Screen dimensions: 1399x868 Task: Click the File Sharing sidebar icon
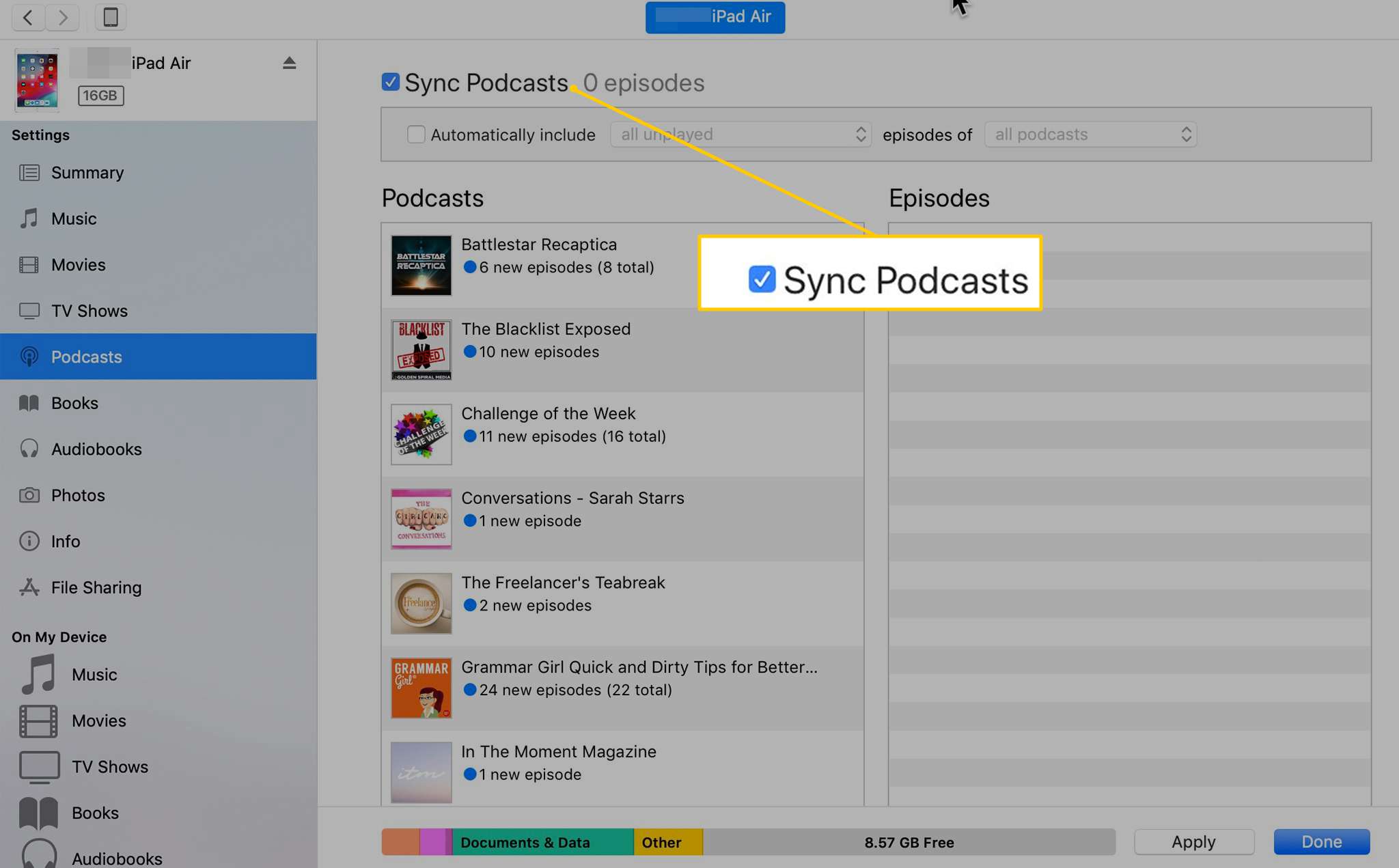pyautogui.click(x=29, y=587)
